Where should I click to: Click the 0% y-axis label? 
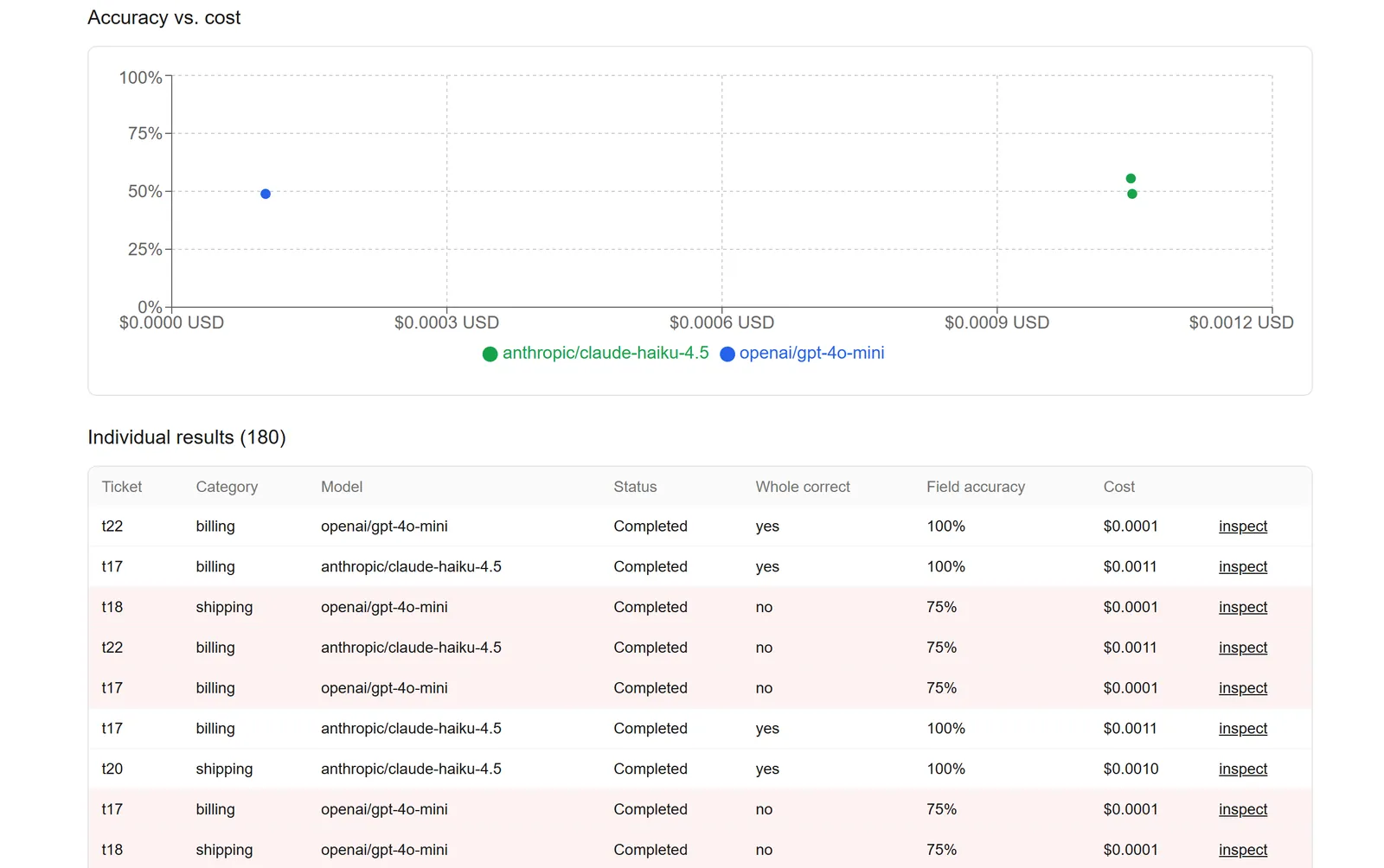150,307
